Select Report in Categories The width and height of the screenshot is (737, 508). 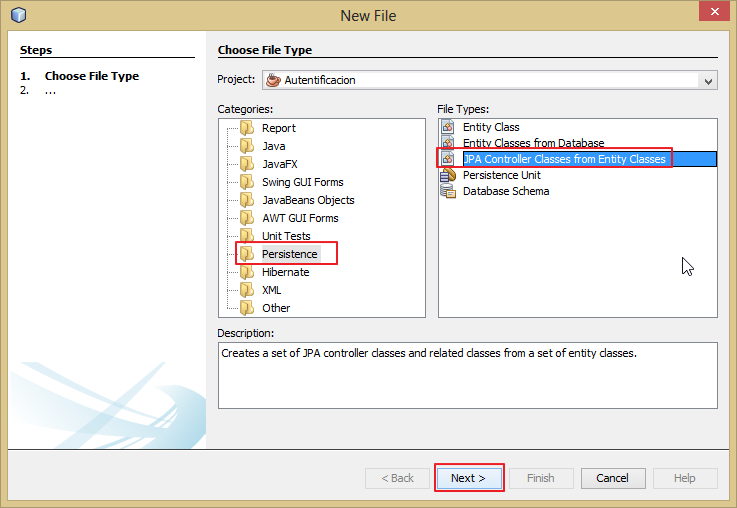[x=279, y=128]
